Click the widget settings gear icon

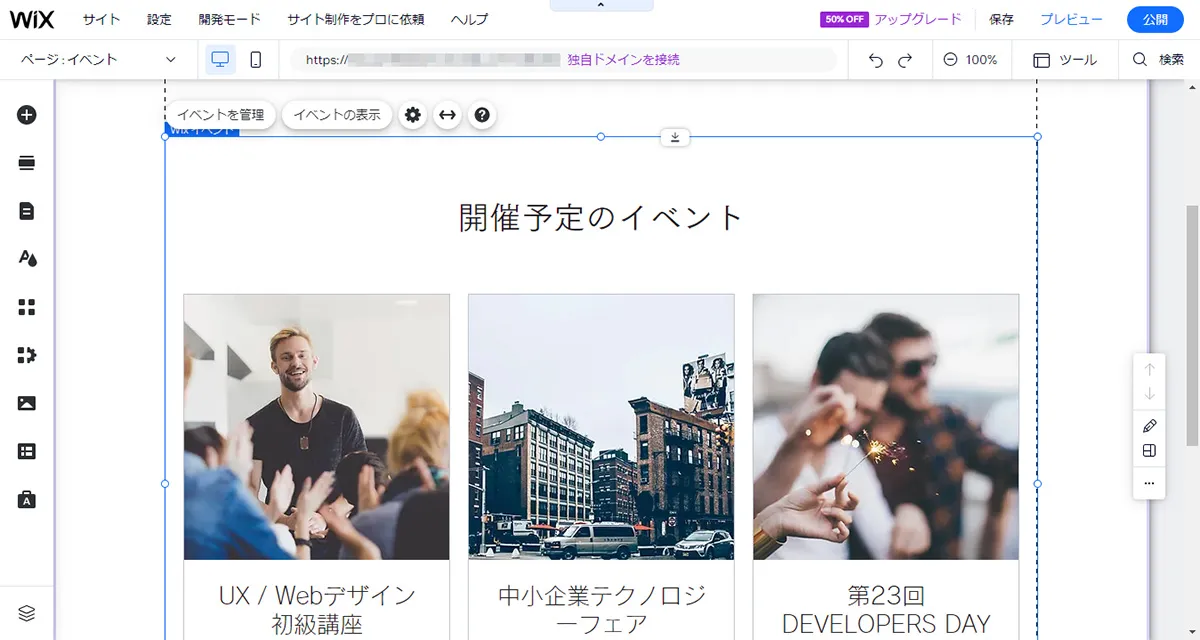pos(413,115)
